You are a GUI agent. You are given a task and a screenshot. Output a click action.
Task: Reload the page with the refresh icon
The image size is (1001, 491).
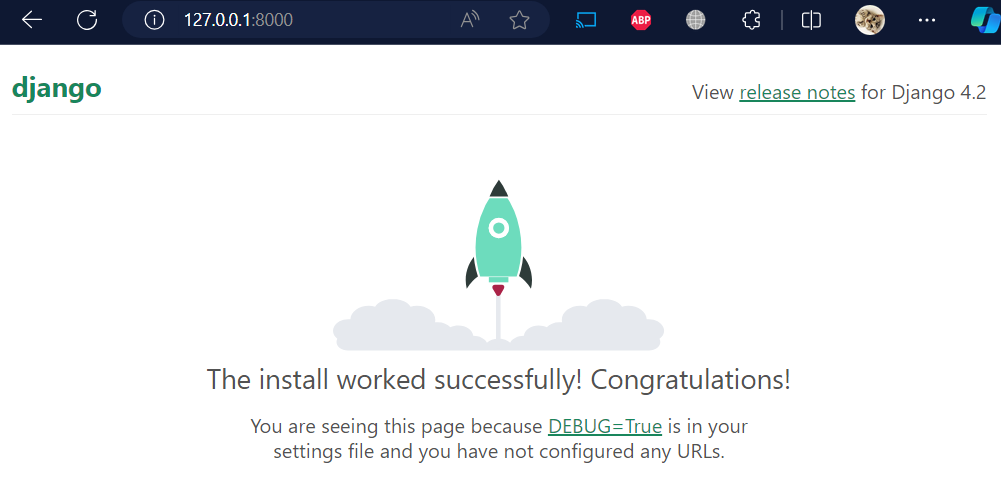coord(87,20)
